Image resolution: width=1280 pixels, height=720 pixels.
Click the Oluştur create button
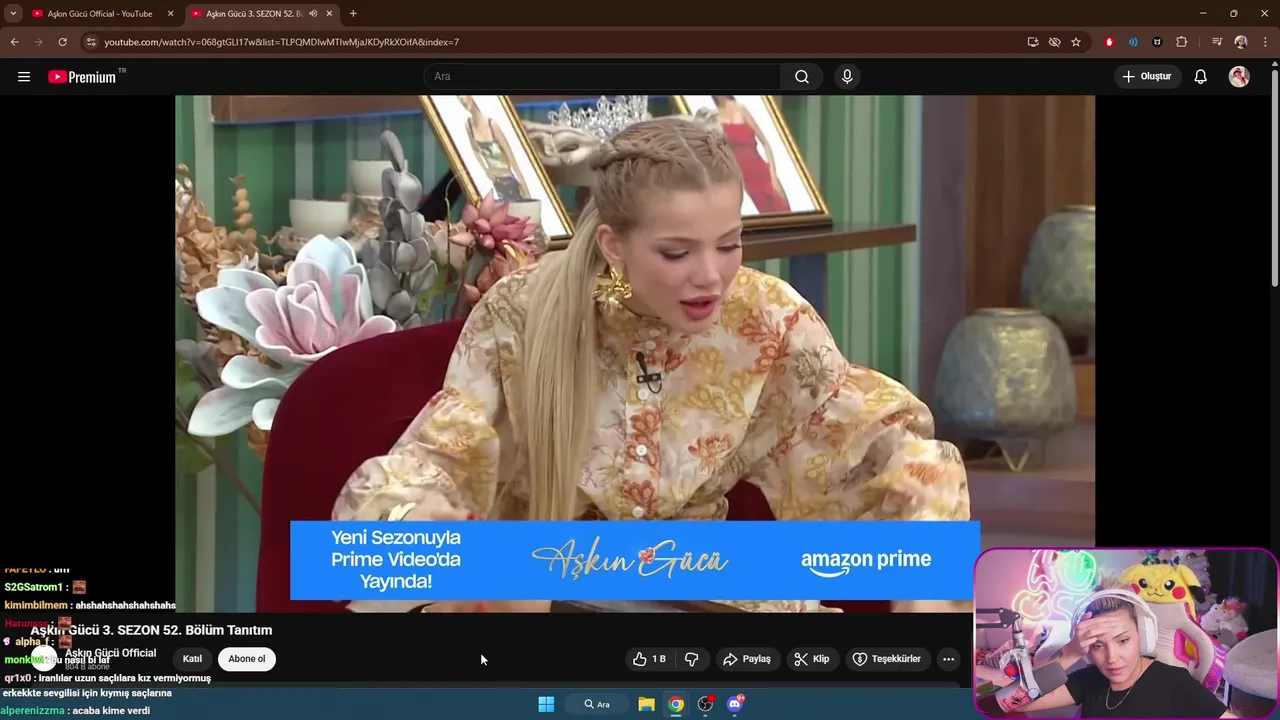coord(1147,77)
